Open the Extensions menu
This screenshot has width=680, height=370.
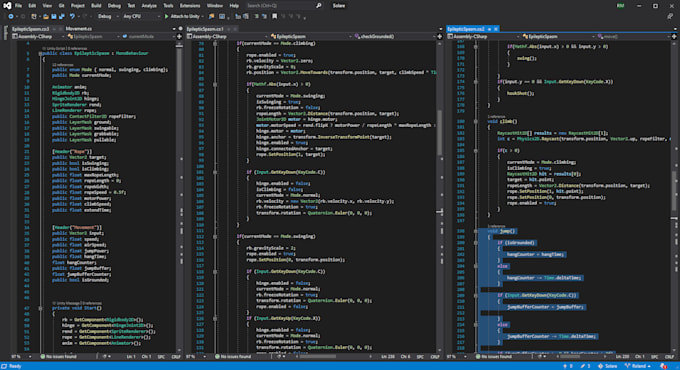[190, 6]
